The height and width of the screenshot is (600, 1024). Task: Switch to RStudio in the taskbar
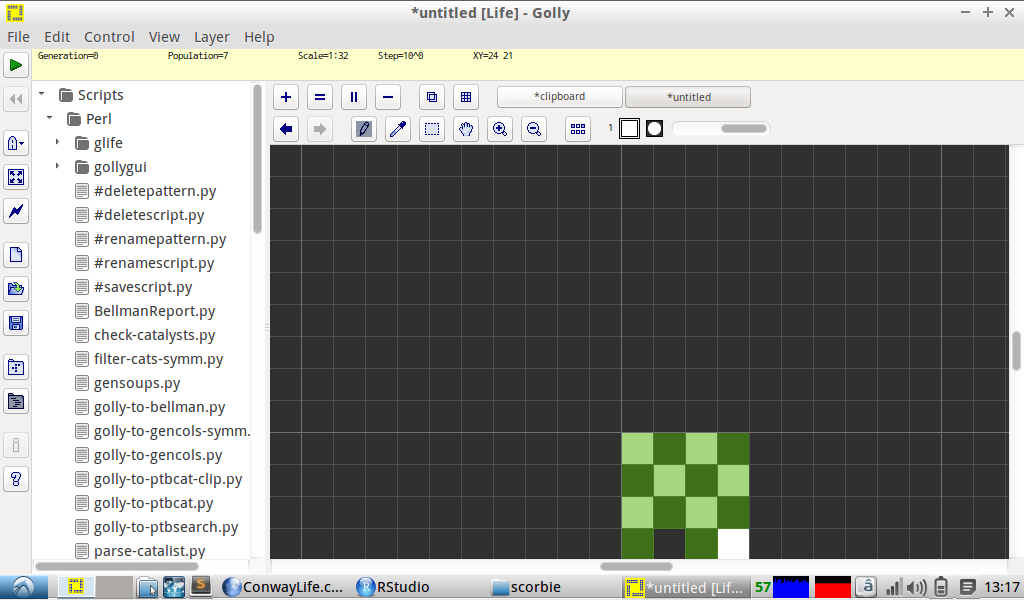(x=394, y=587)
